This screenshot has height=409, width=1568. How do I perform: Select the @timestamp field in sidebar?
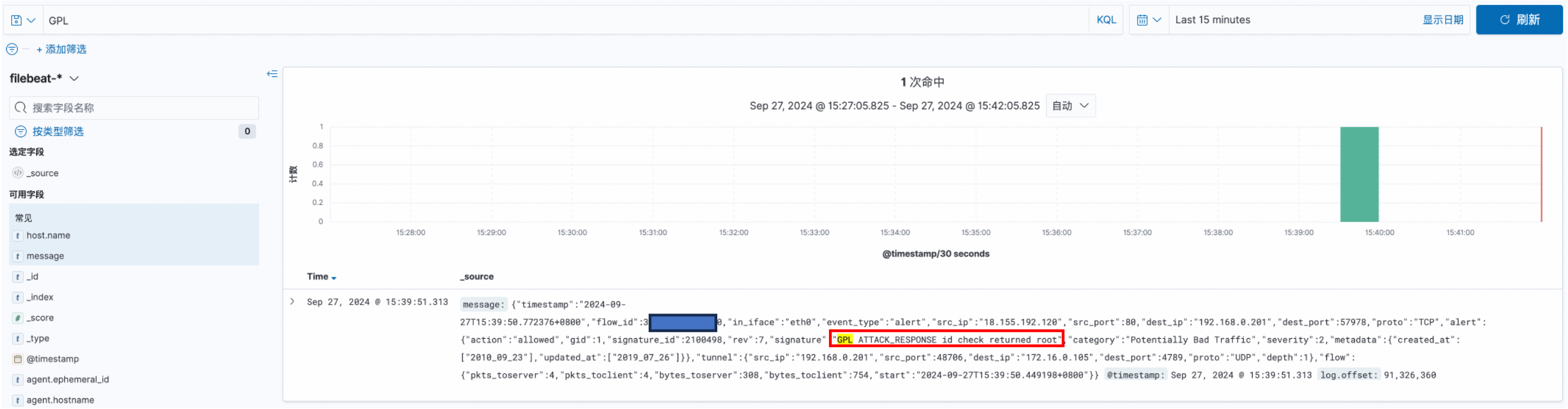pos(52,359)
